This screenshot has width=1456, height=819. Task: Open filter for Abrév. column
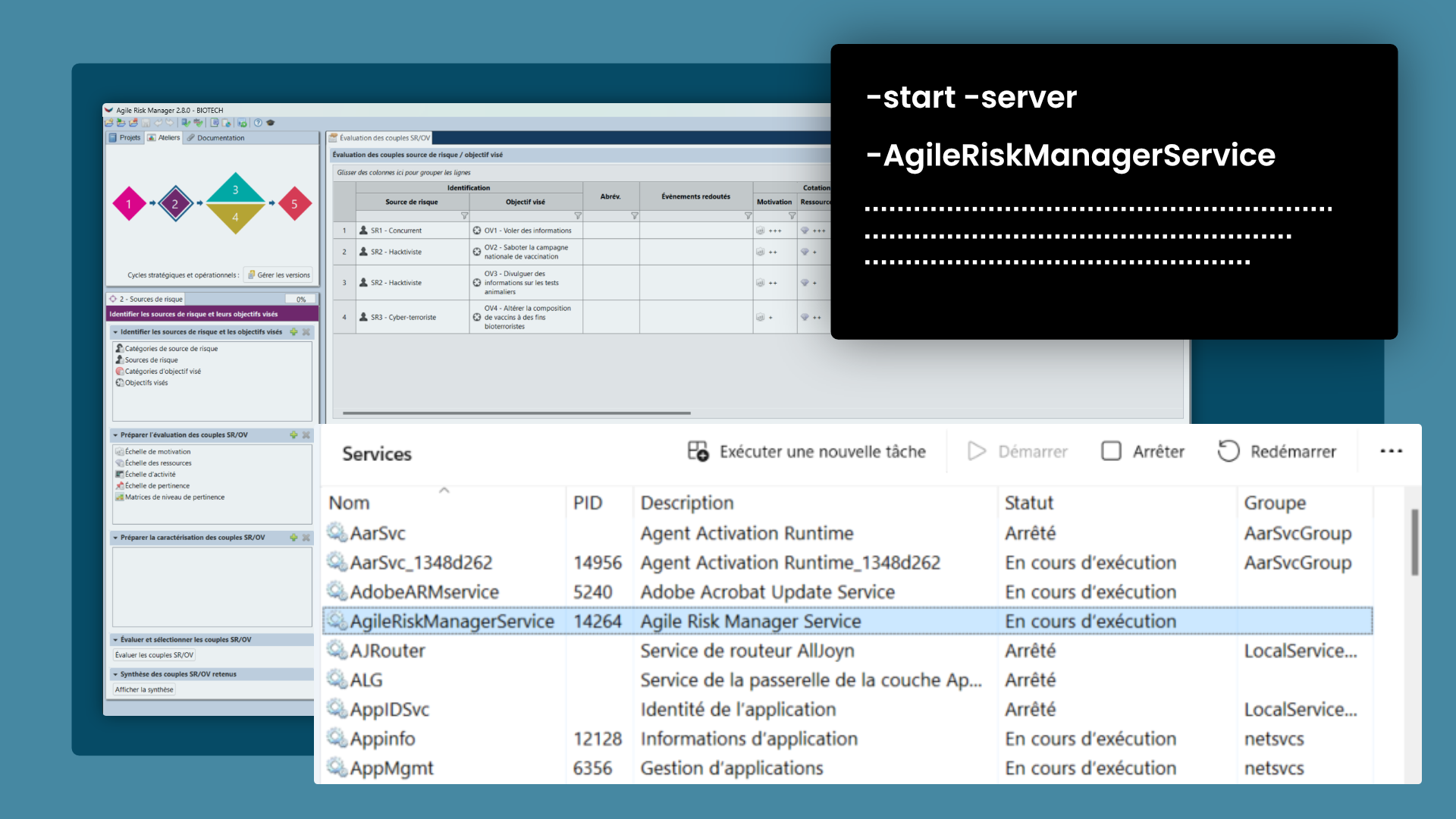point(635,216)
